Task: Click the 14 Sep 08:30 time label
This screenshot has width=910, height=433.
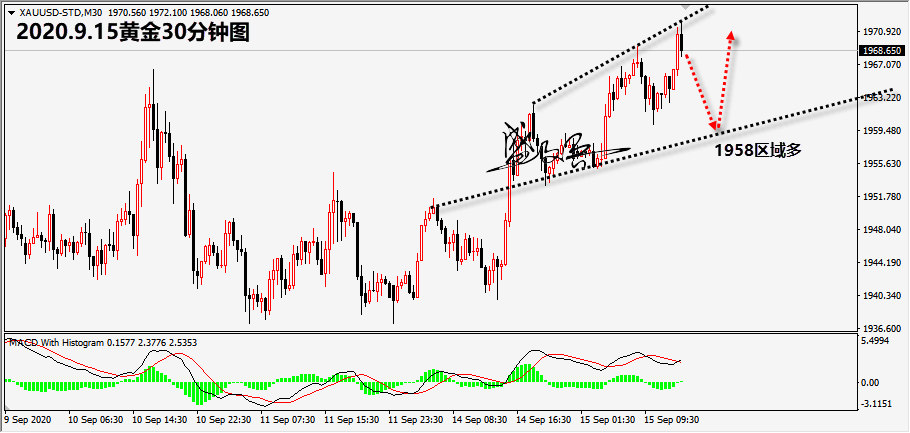Action: tap(479, 420)
